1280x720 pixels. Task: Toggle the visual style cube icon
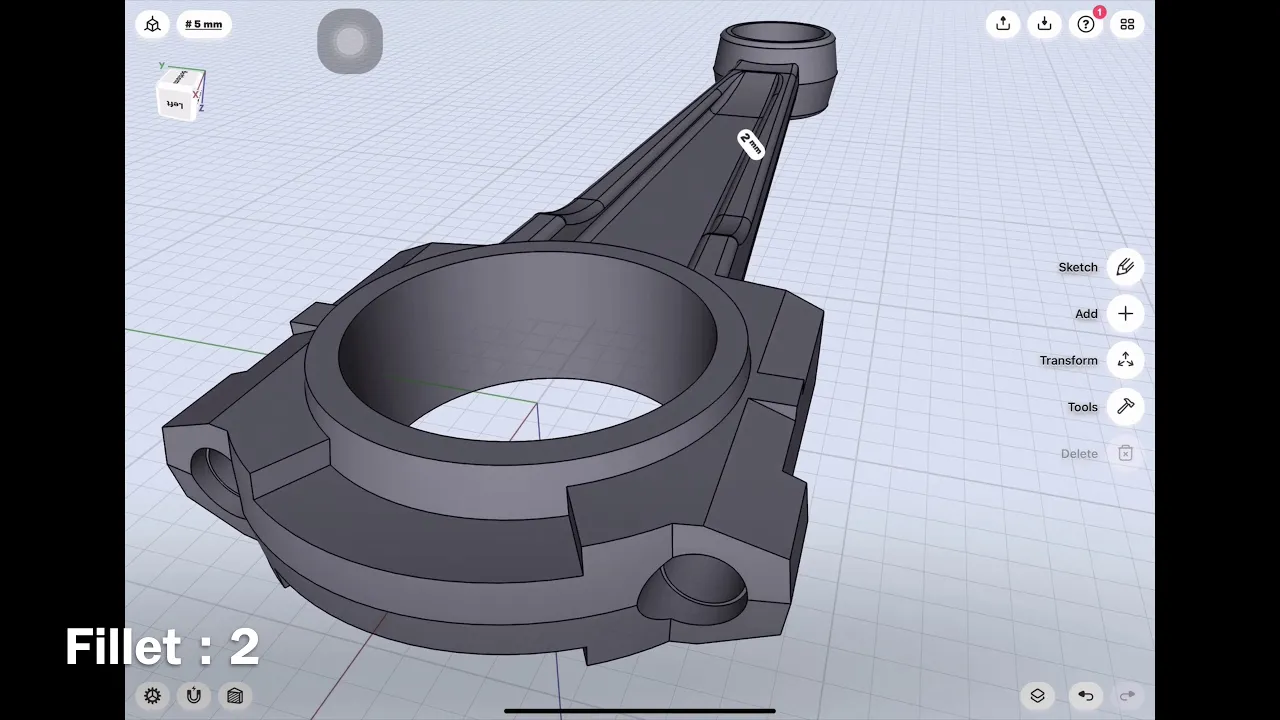click(x=235, y=696)
